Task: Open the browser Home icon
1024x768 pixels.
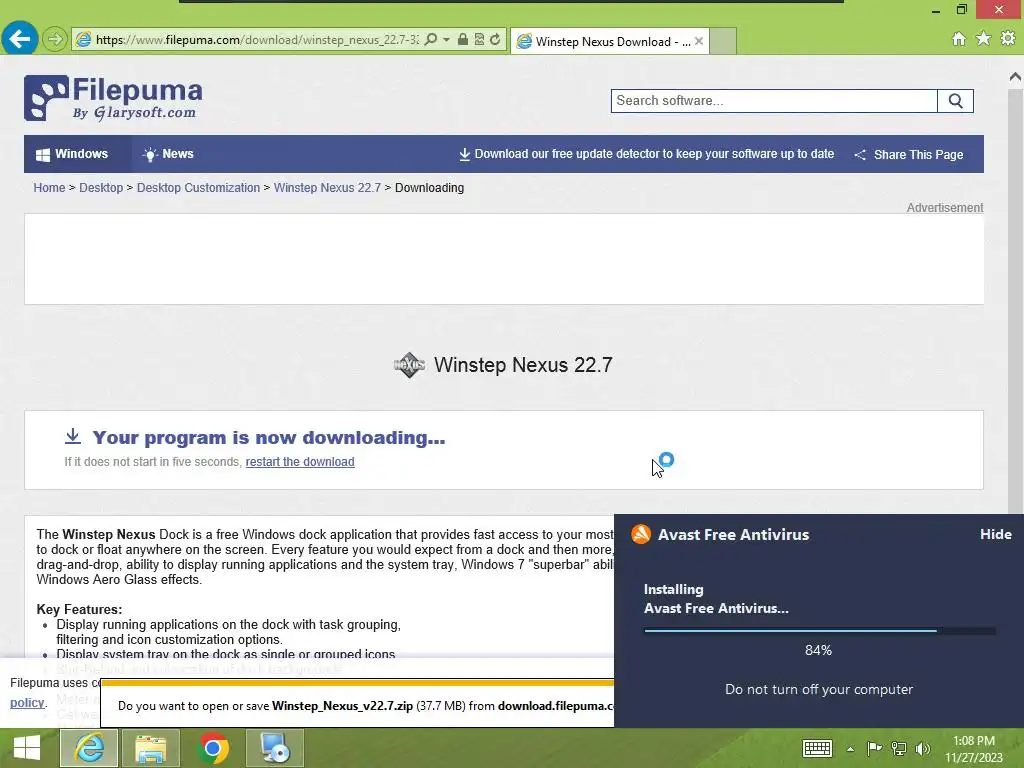Action: click(958, 39)
